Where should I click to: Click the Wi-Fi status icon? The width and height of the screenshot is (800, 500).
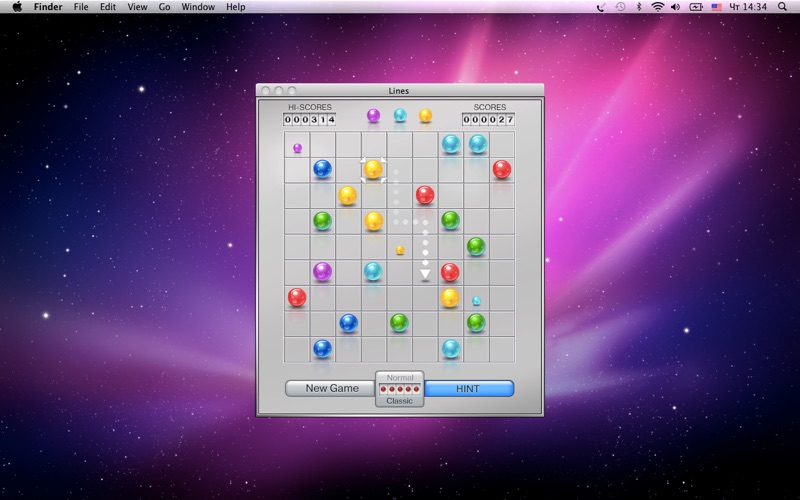pyautogui.click(x=658, y=7)
